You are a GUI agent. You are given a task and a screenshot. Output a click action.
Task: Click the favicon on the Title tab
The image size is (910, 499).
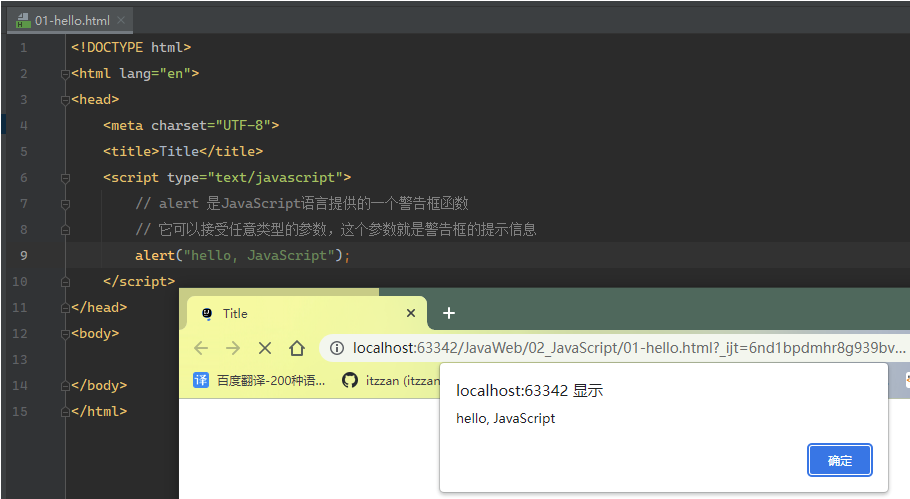coord(207,314)
